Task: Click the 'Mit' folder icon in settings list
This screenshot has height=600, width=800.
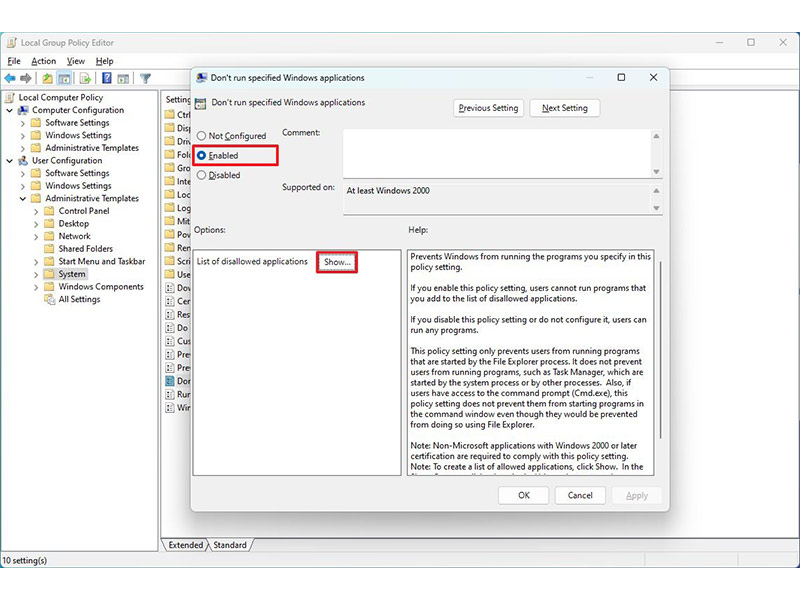Action: (170, 221)
